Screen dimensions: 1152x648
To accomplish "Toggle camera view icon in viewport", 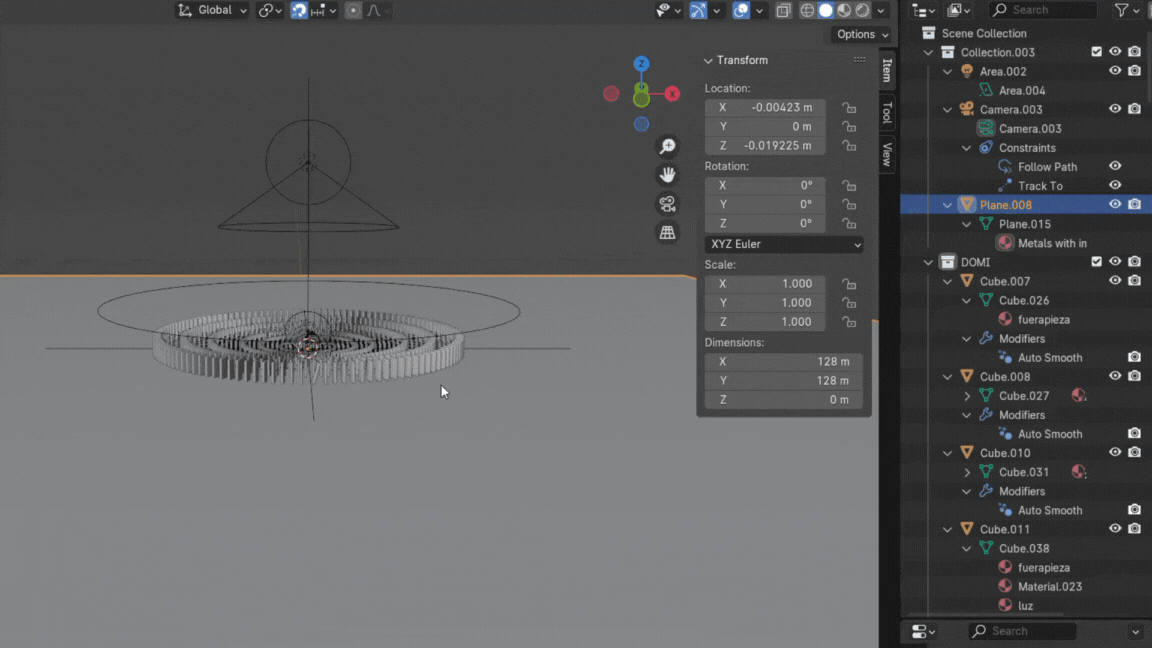I will coord(667,204).
